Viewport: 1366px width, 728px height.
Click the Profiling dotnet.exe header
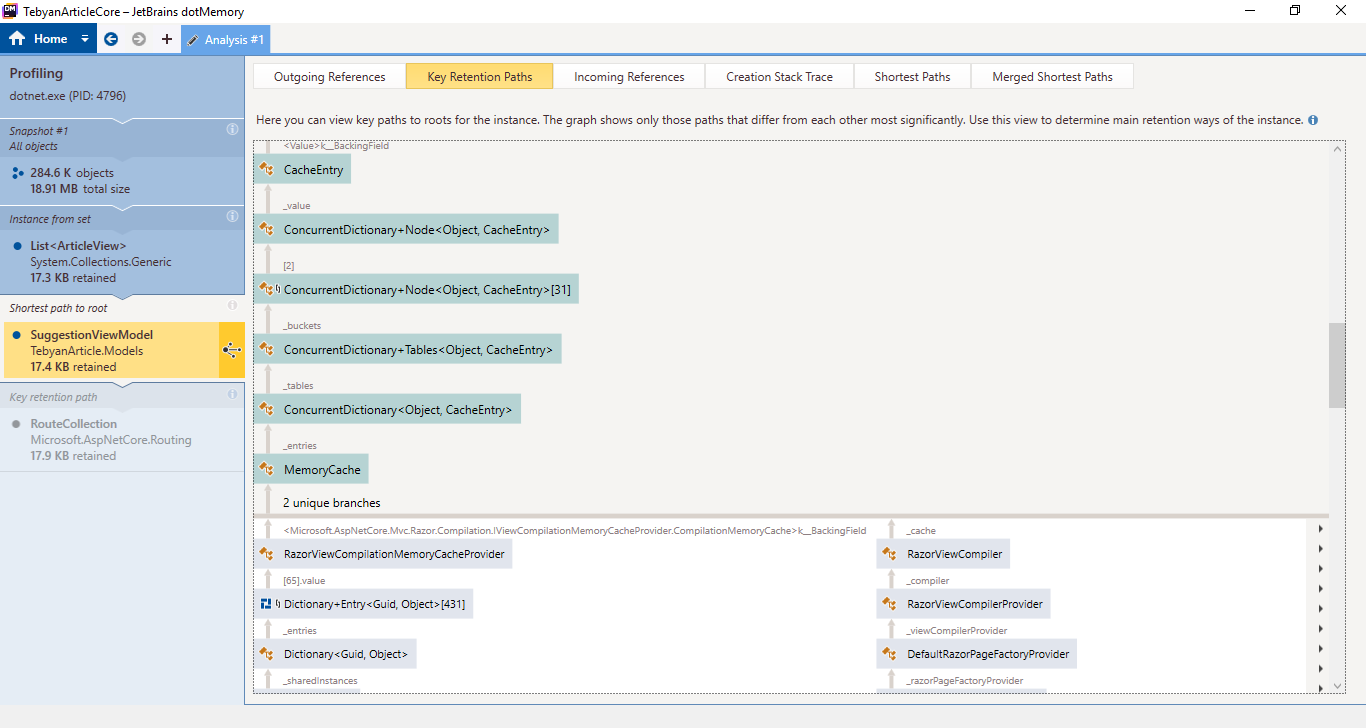122,85
